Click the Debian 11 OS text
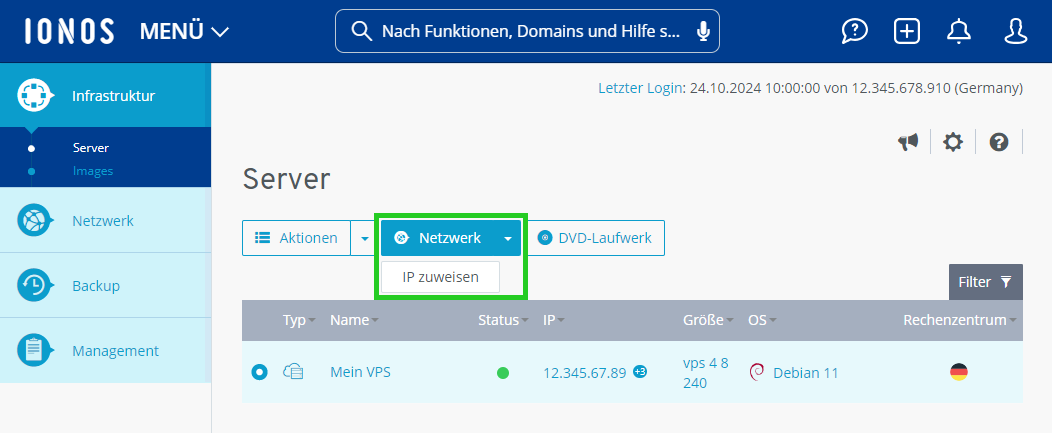This screenshot has width=1052, height=433. coord(806,373)
